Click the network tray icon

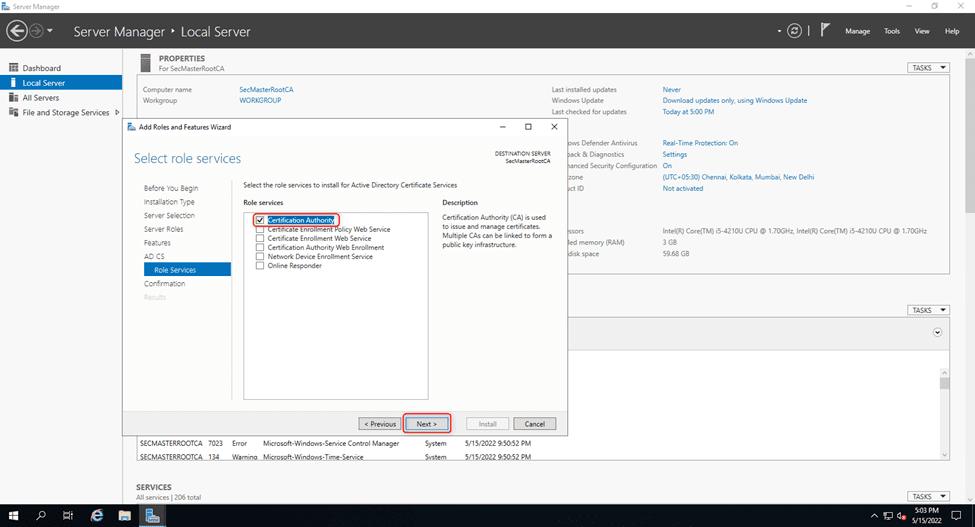[x=888, y=516]
